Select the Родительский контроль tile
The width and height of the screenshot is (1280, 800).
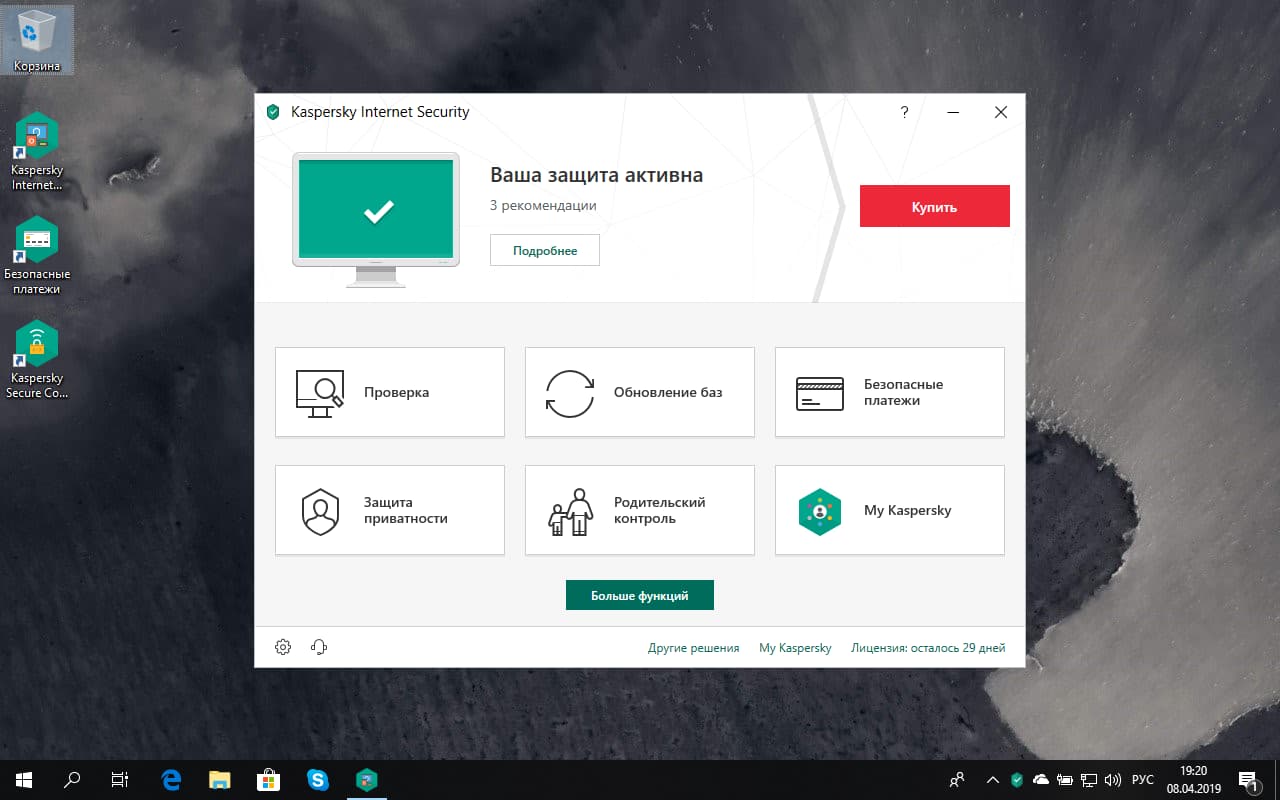[640, 510]
